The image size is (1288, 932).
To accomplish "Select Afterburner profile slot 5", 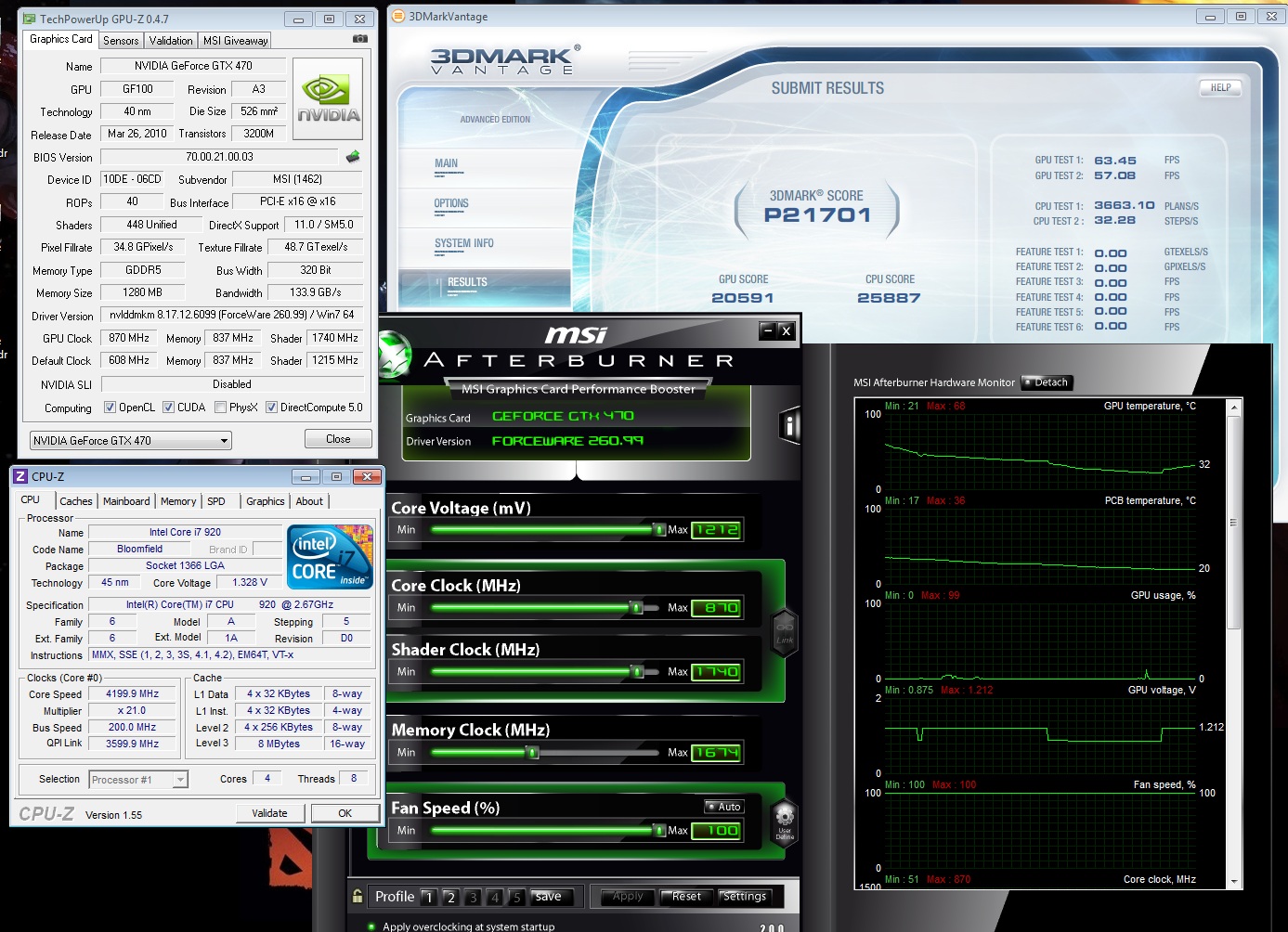I will 517,897.
